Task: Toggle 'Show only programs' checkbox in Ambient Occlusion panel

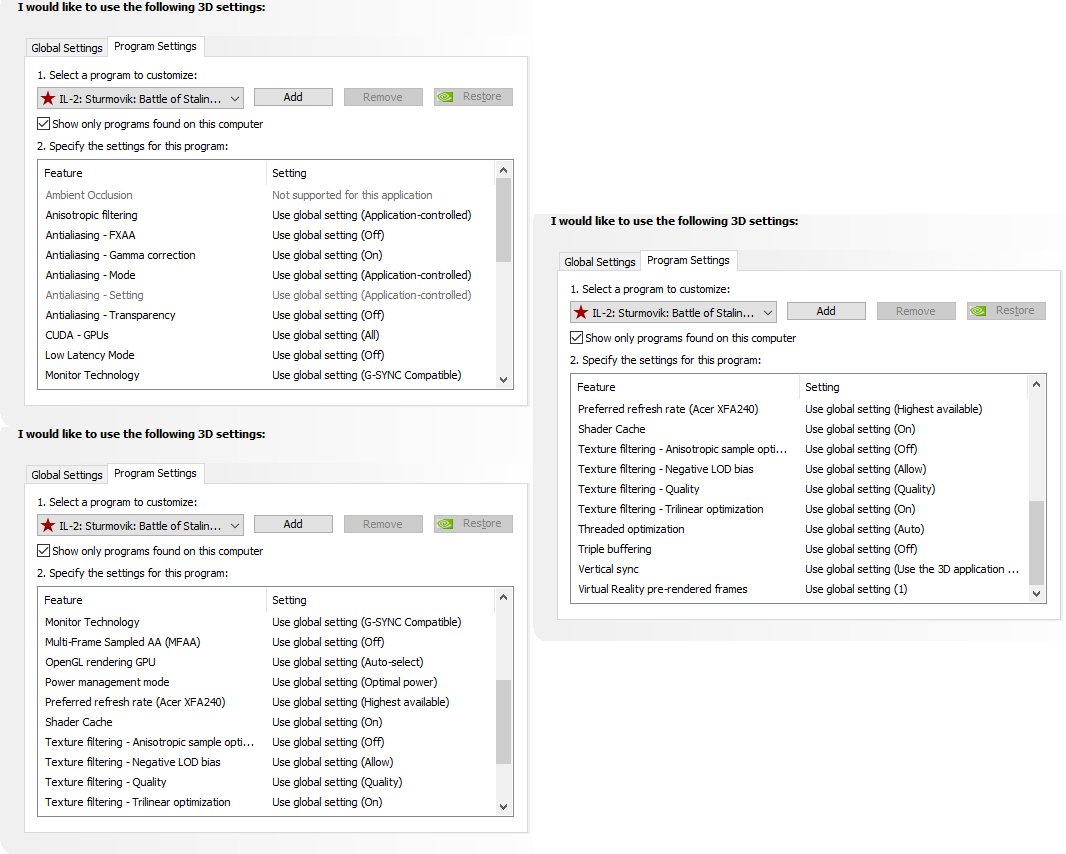Action: coord(44,124)
